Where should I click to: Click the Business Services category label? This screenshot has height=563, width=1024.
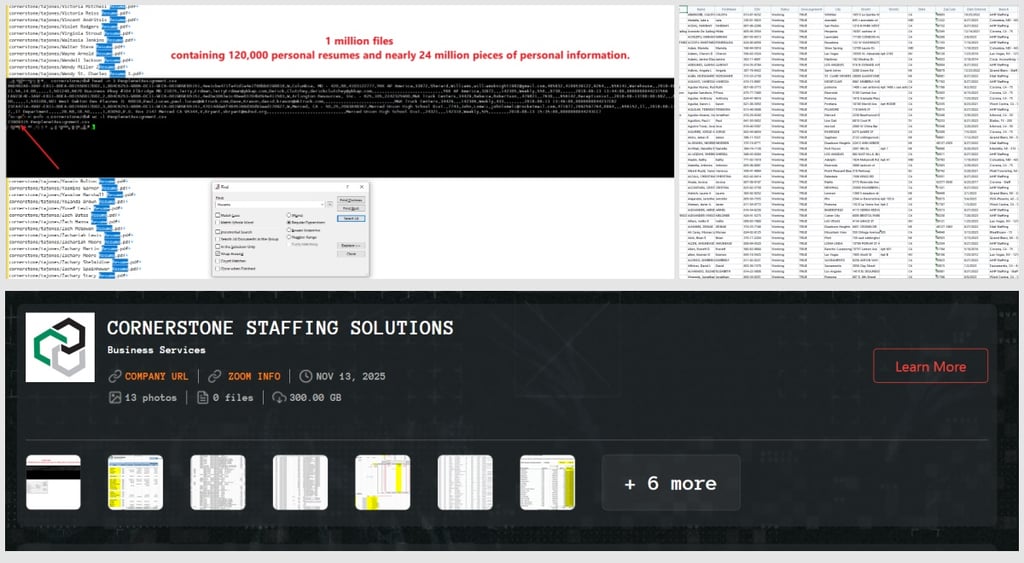[x=156, y=350]
